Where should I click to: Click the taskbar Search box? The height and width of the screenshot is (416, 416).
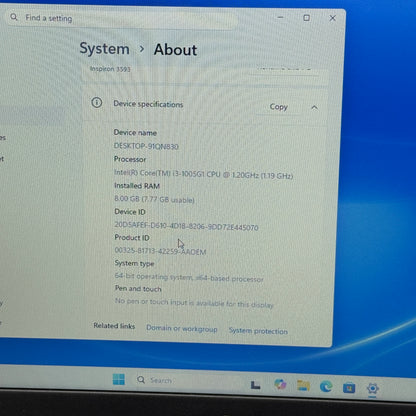click(x=187, y=380)
